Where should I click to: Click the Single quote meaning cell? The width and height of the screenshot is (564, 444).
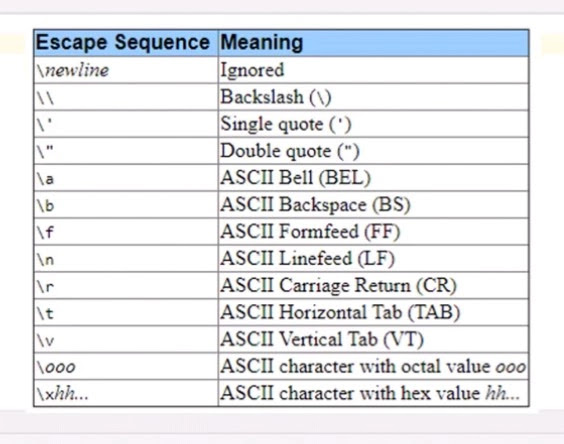373,124
